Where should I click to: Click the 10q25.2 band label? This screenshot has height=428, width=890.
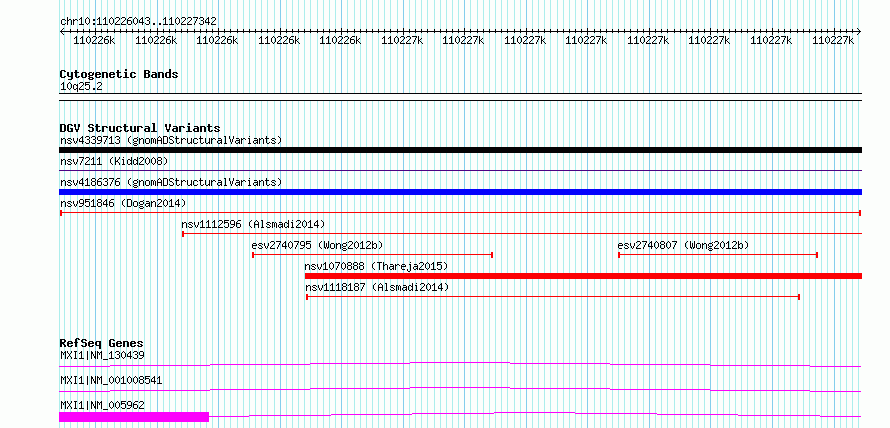point(81,87)
